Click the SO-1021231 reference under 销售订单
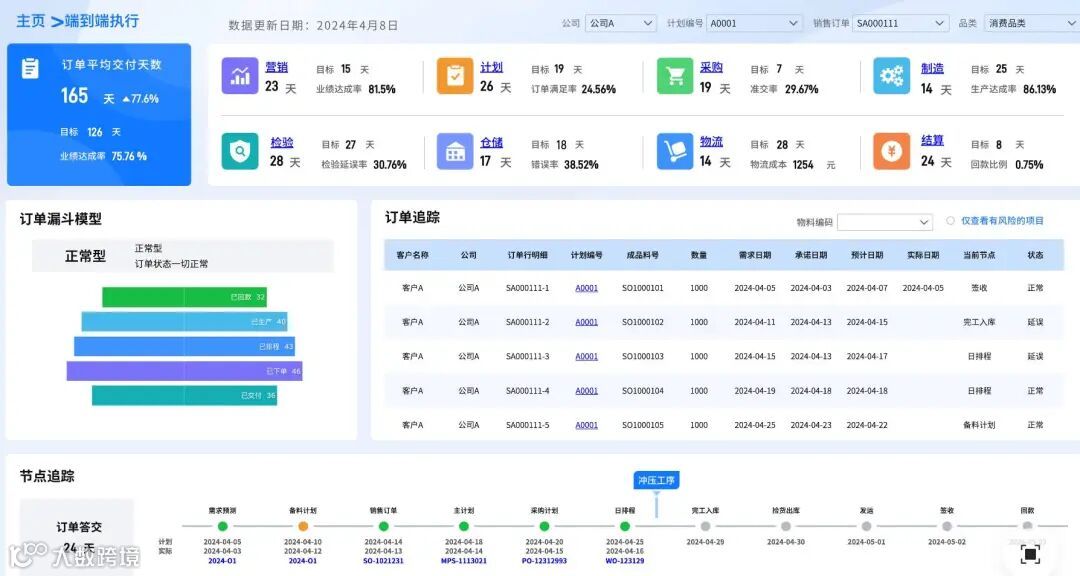This screenshot has width=1080, height=576. click(384, 561)
